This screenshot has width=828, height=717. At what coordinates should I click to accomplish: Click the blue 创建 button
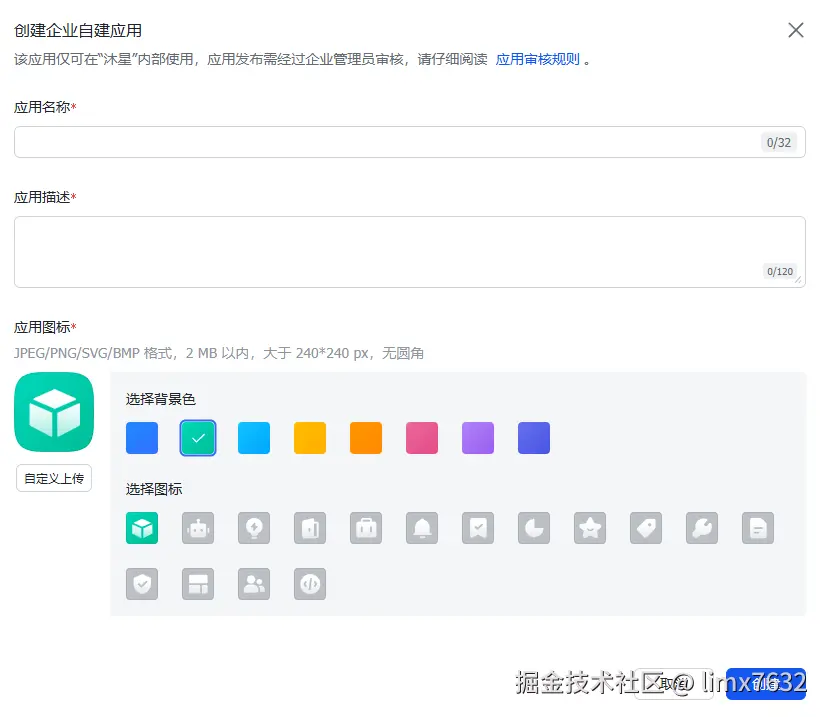click(x=766, y=684)
